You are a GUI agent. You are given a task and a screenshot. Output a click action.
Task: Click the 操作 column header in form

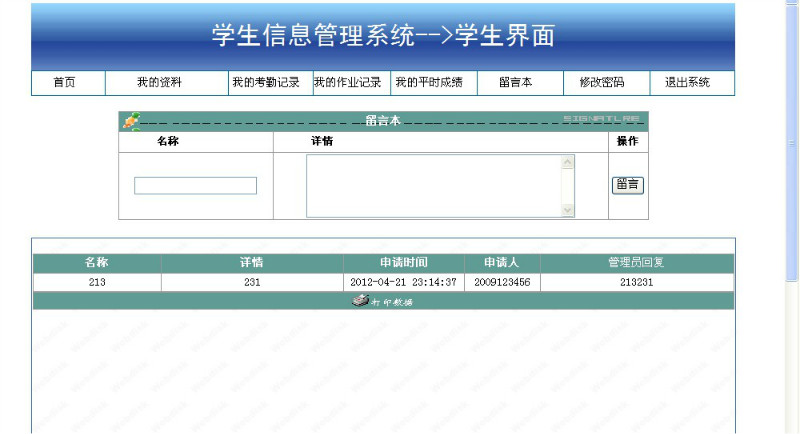tap(628, 141)
